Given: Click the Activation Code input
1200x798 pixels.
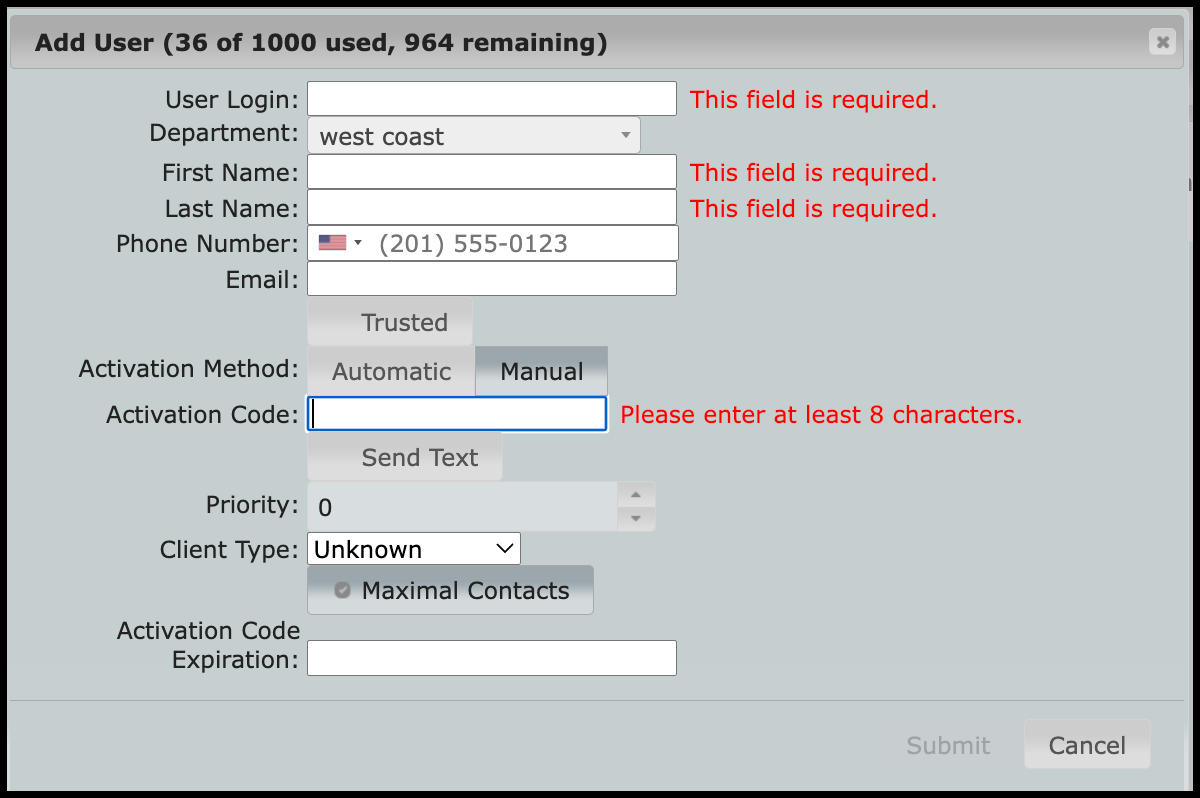Looking at the screenshot, I should point(457,414).
